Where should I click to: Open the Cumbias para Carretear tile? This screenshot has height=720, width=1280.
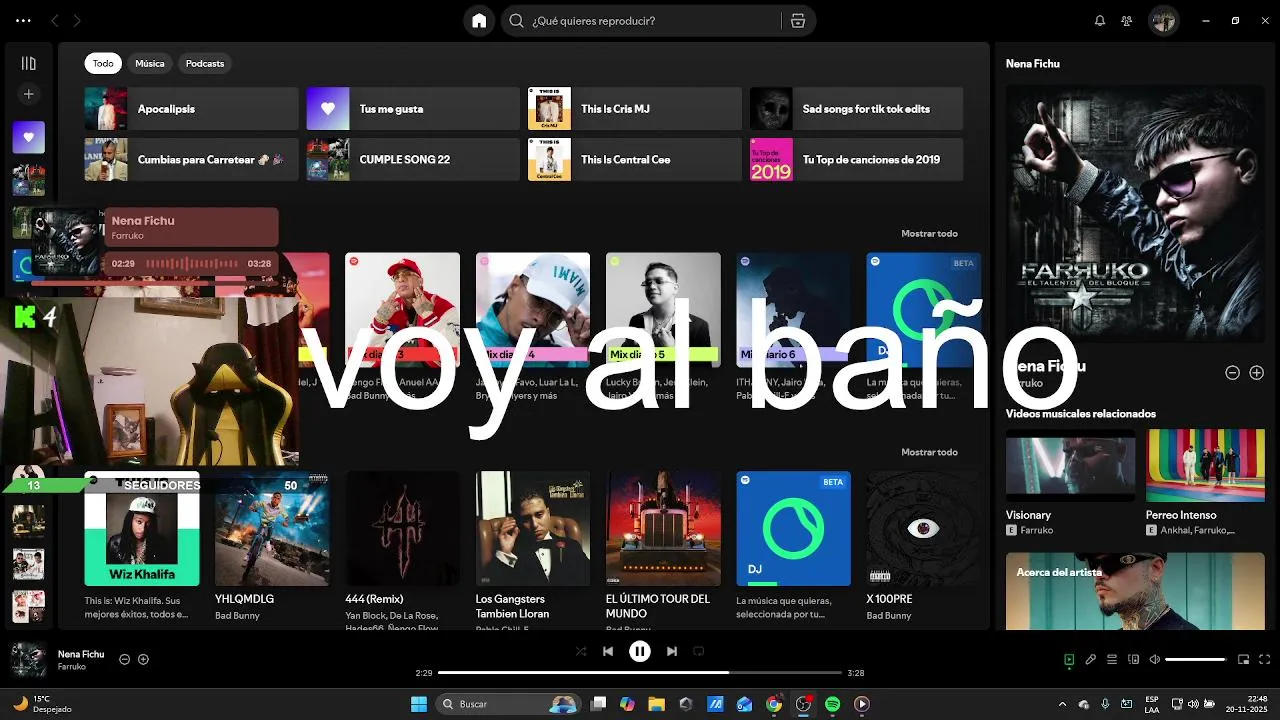coord(191,160)
